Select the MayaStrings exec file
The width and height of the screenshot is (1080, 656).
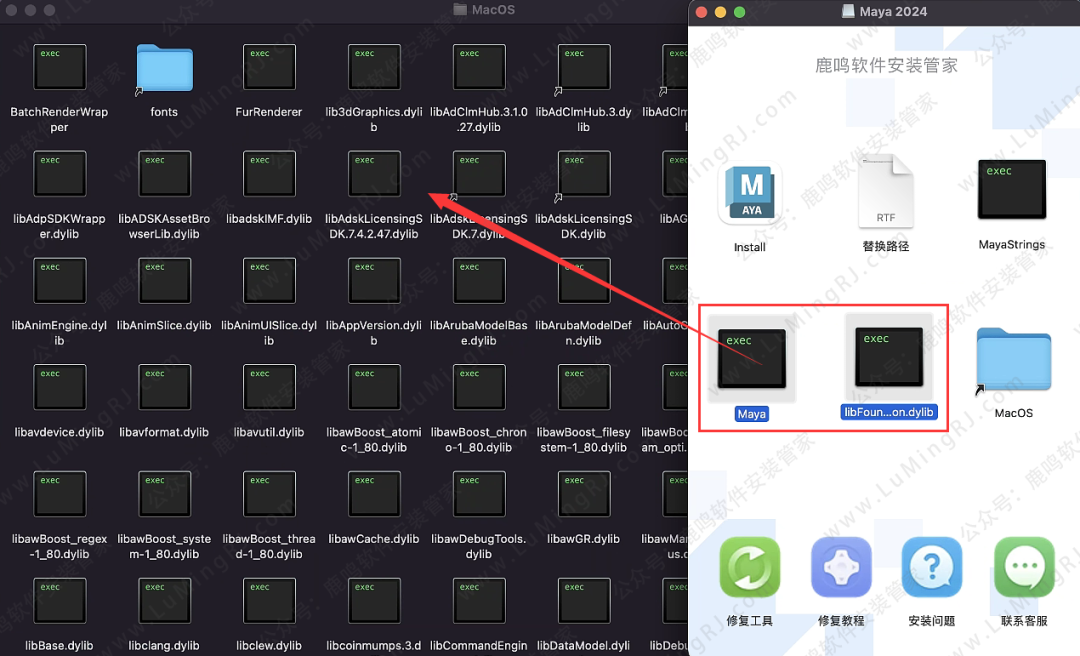[x=1011, y=190]
